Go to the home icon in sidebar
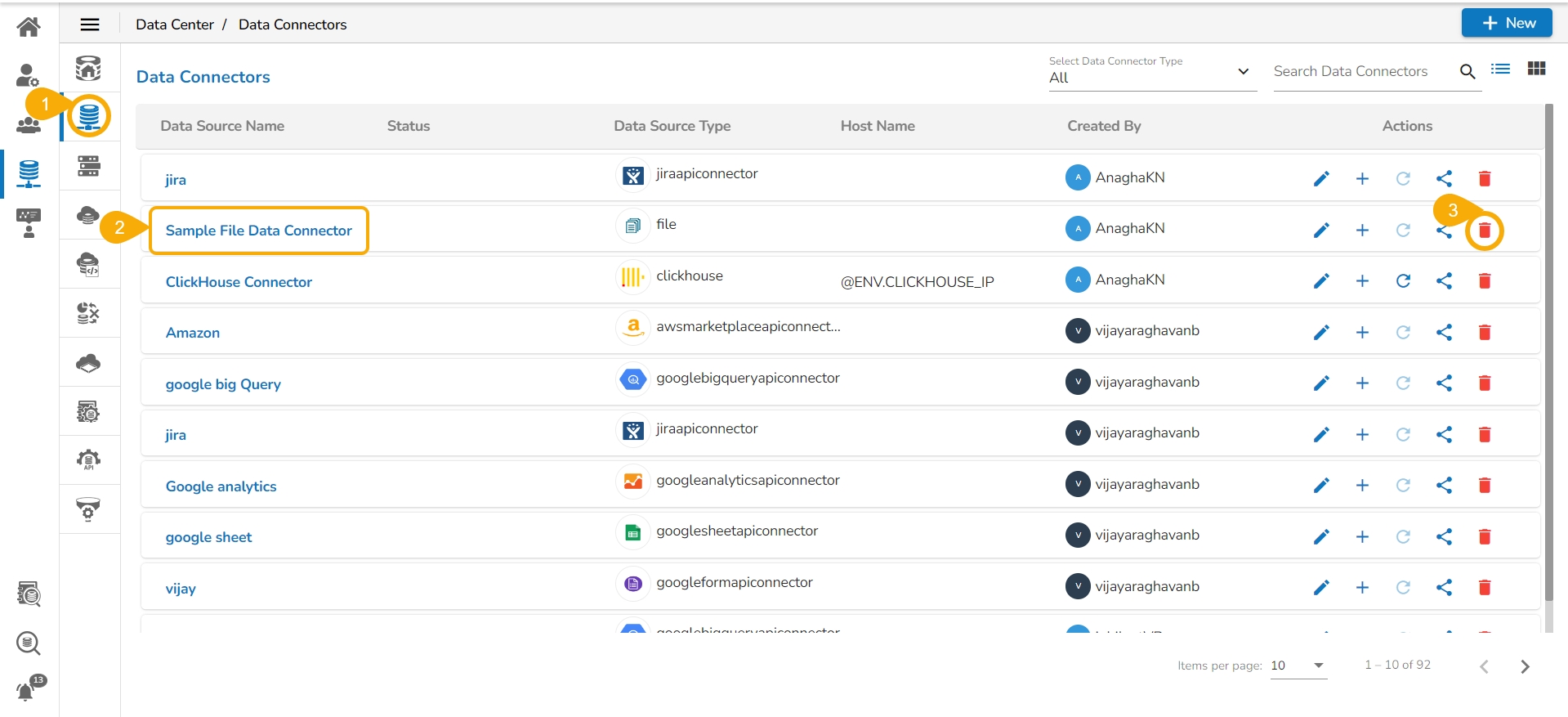The image size is (1568, 717). [29, 27]
